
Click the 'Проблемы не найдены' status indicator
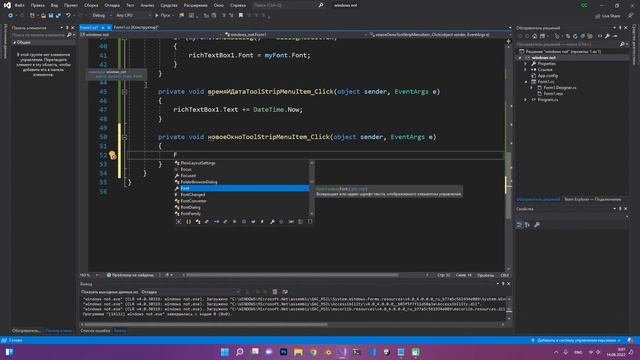coord(131,275)
